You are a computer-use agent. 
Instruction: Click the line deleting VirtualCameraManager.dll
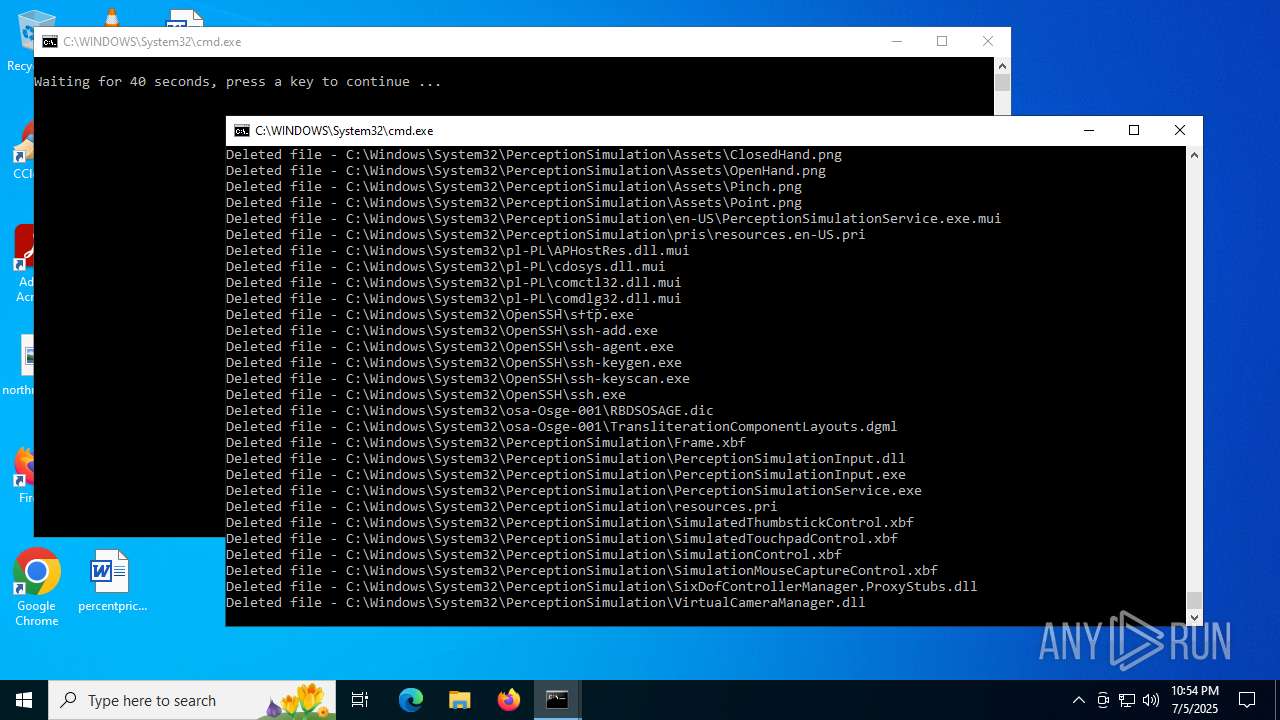[x=546, y=603]
